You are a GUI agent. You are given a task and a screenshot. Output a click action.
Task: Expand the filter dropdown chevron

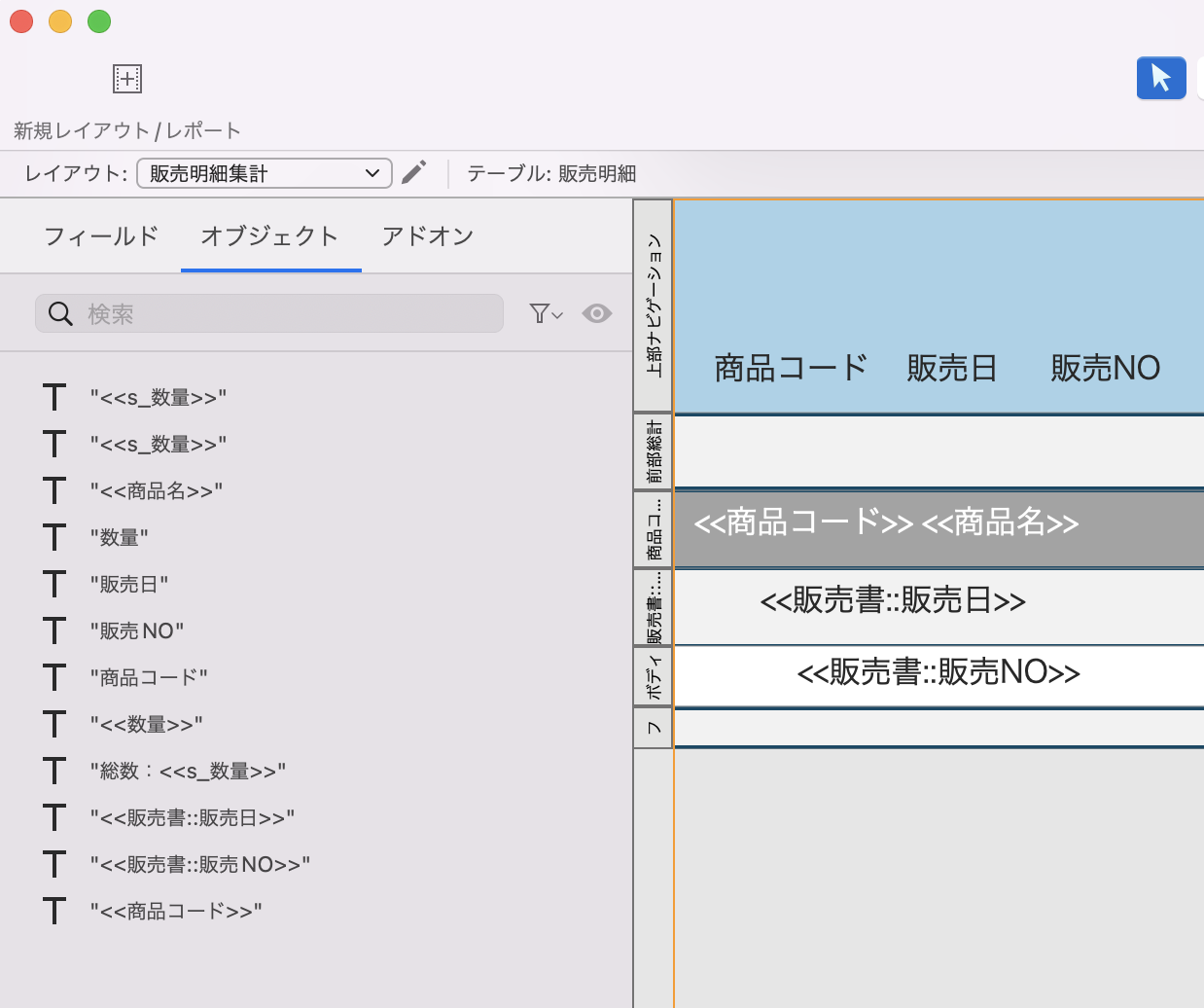(x=555, y=316)
